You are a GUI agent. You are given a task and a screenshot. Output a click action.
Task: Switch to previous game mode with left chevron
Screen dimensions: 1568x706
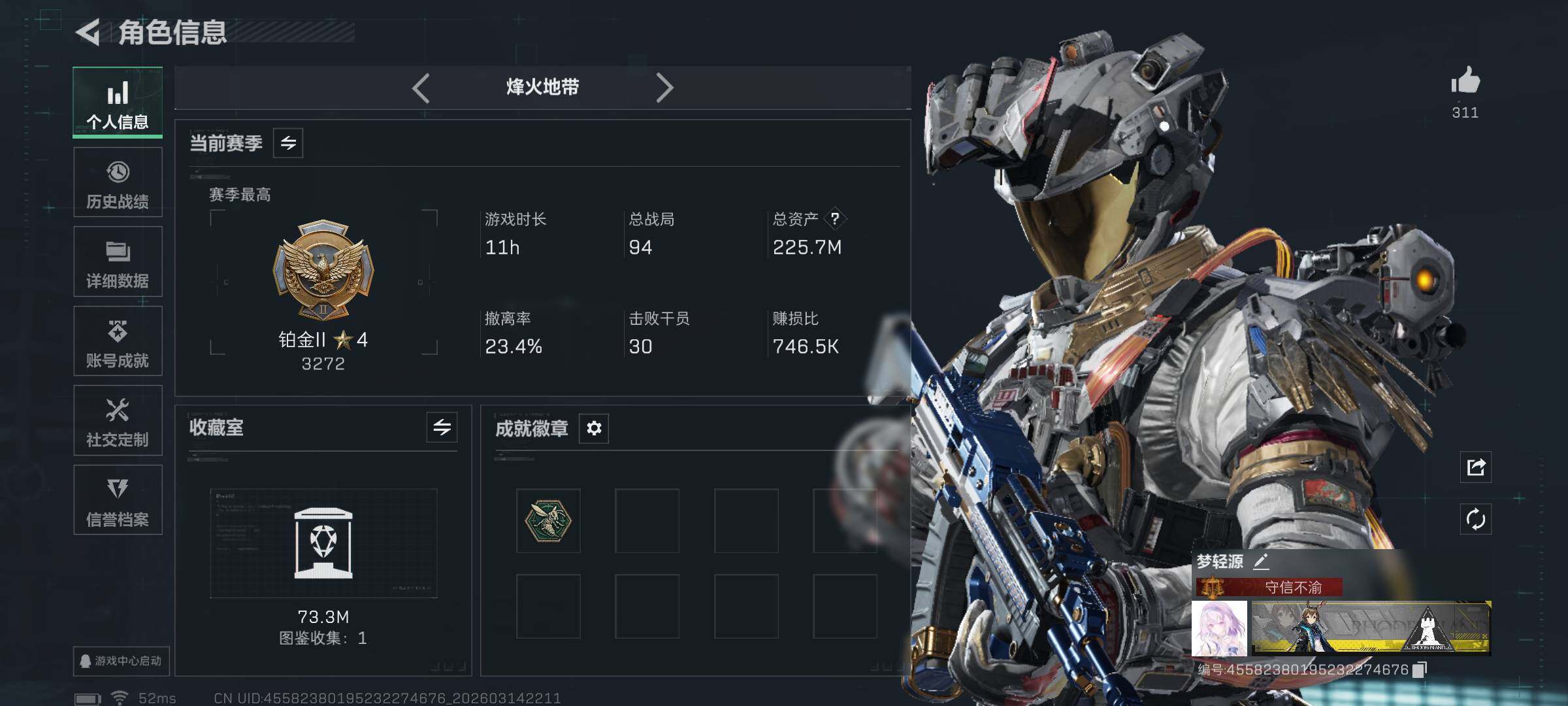pyautogui.click(x=421, y=88)
